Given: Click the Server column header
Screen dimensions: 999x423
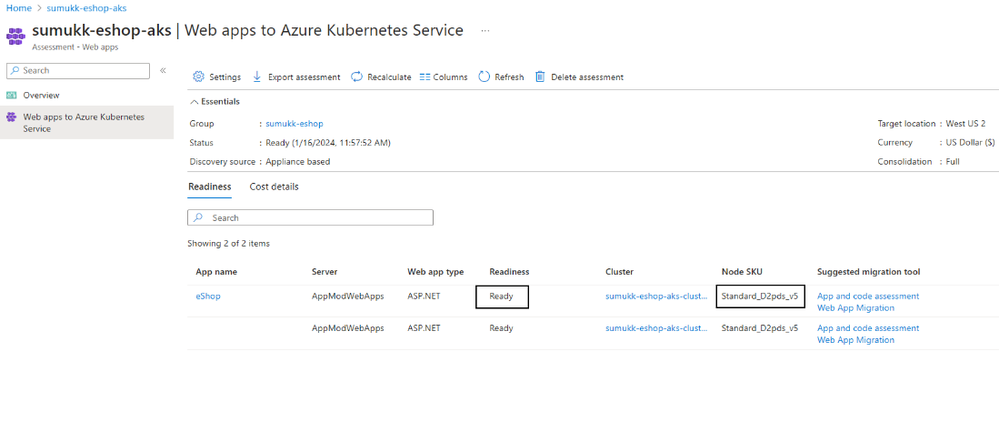Looking at the screenshot, I should (324, 272).
